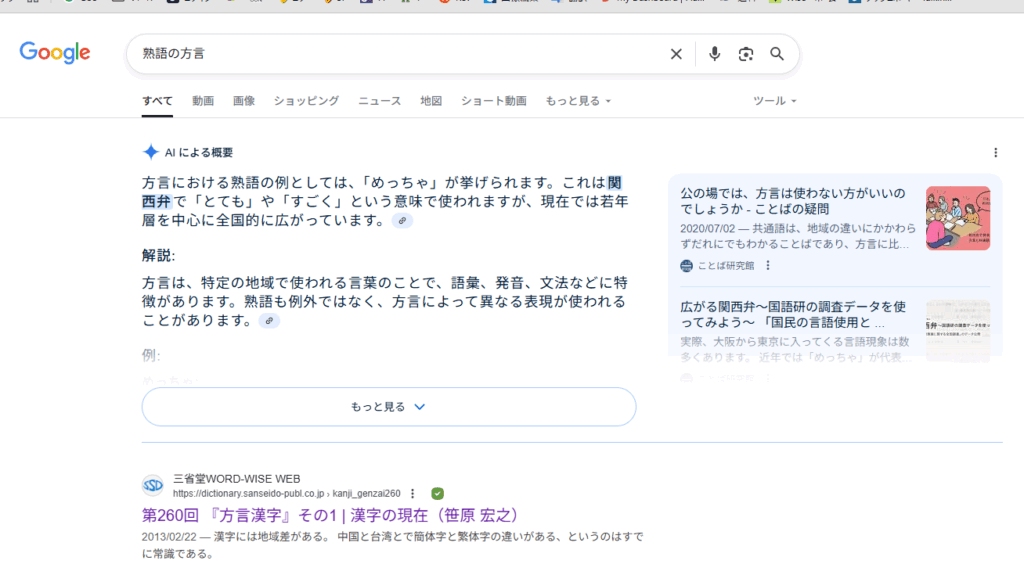
Task: Select the ショッピング tab
Action: [x=306, y=101]
